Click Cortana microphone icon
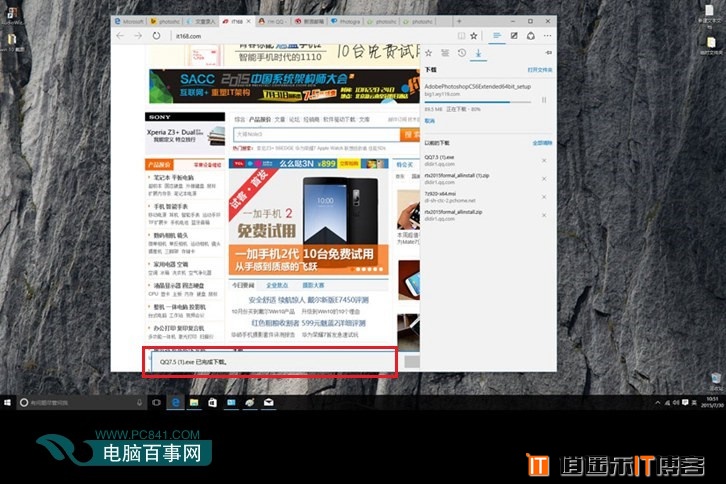This screenshot has width=726, height=484. (x=139, y=402)
